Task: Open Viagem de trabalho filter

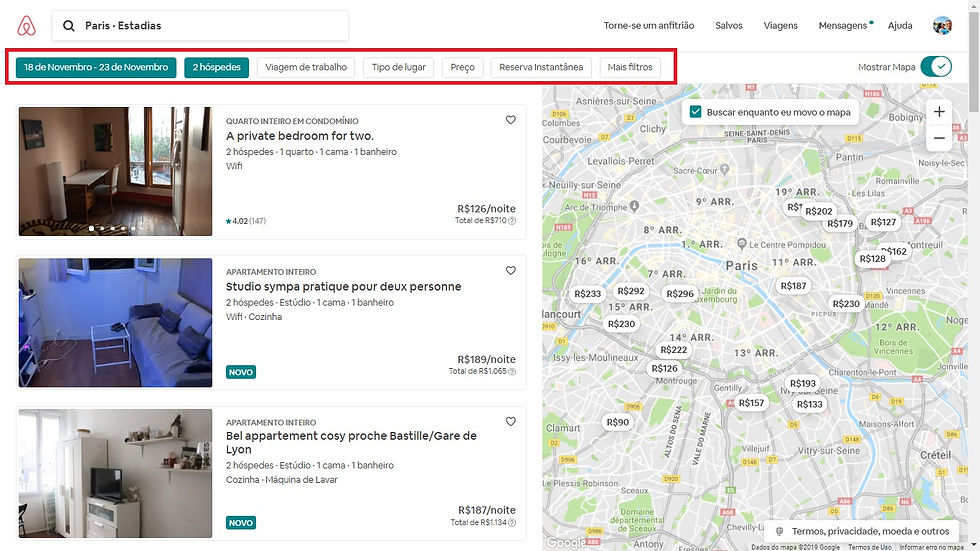Action: pyautogui.click(x=306, y=67)
